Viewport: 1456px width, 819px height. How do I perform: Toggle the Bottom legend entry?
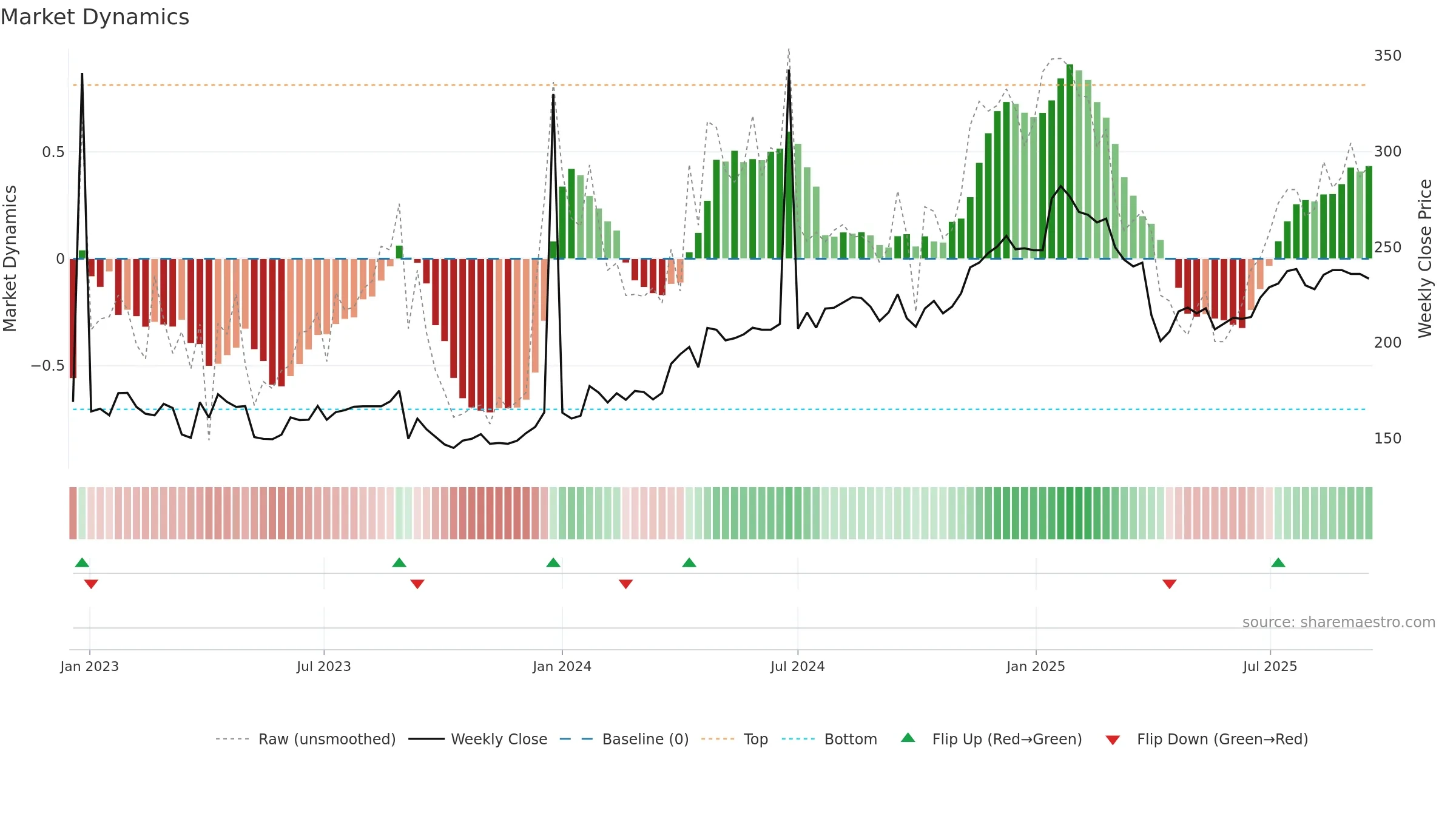click(829, 739)
